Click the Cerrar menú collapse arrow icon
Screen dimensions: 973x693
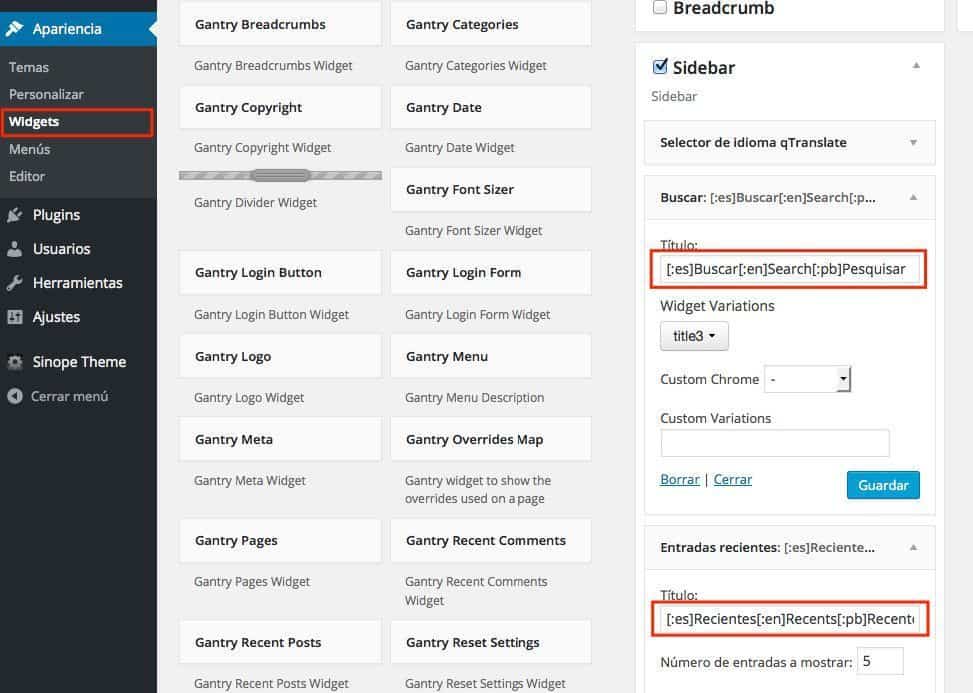tap(15, 396)
